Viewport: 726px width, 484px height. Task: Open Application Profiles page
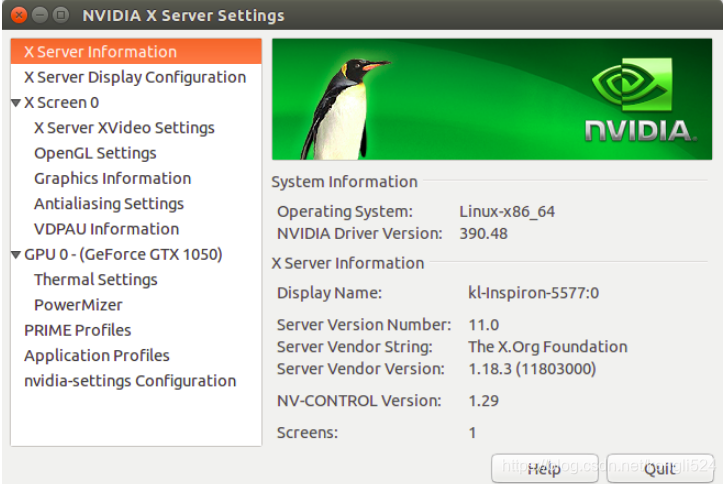coord(97,355)
